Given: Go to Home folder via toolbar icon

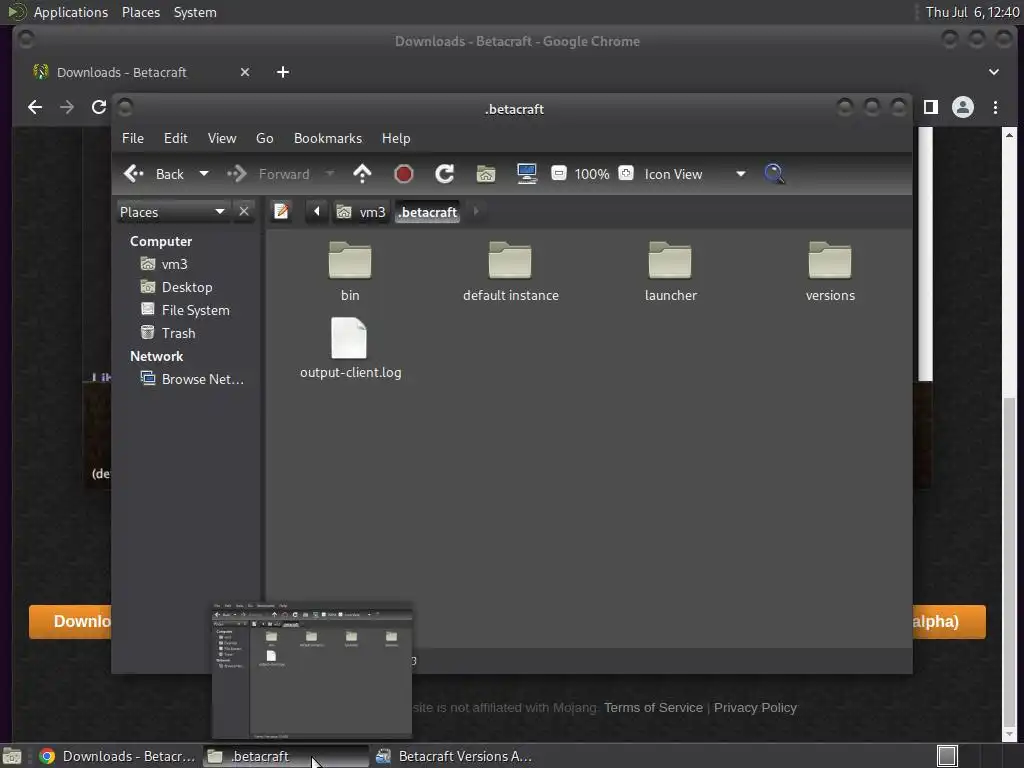Looking at the screenshot, I should [x=486, y=174].
